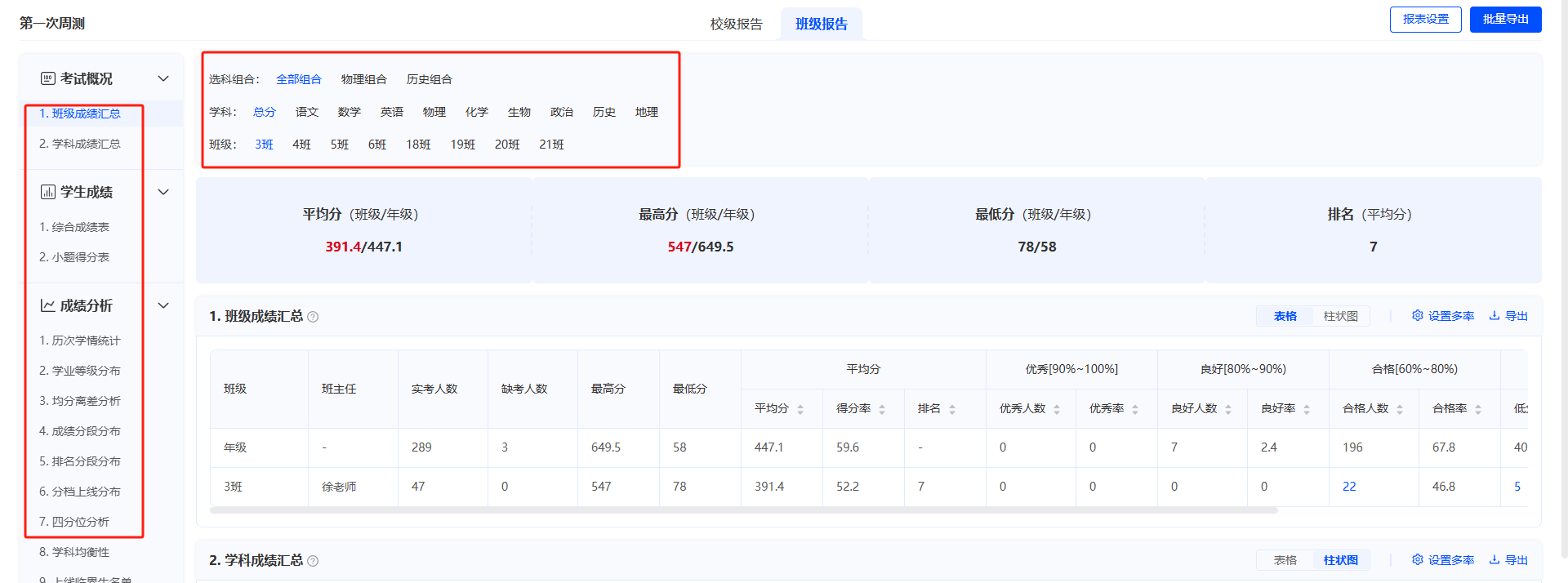1568x583 pixels.
Task: Sort table by 合格人数 column arrows
Action: [x=1400, y=409]
